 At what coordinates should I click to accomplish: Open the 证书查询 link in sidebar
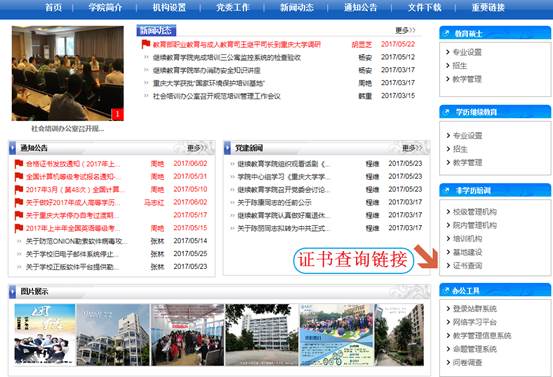click(x=467, y=266)
